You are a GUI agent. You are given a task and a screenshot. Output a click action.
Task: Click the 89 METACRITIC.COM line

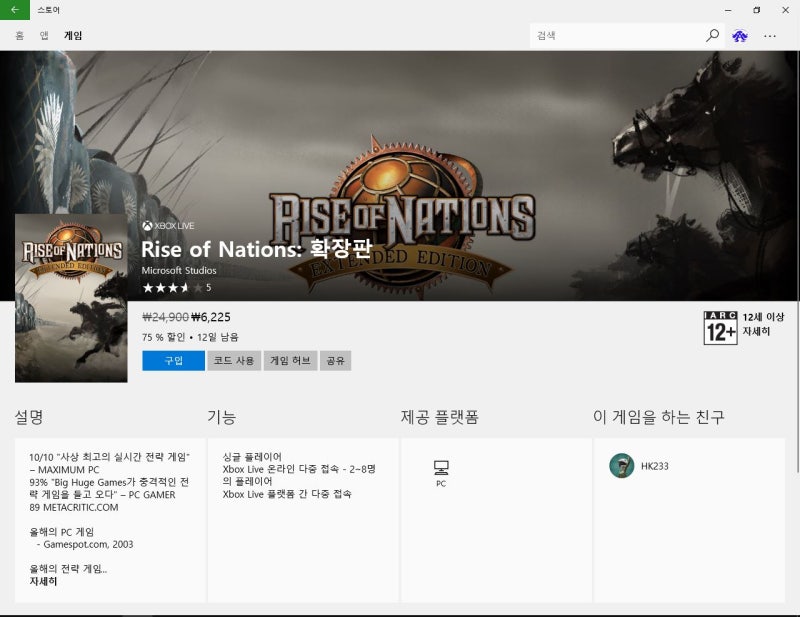click(74, 507)
